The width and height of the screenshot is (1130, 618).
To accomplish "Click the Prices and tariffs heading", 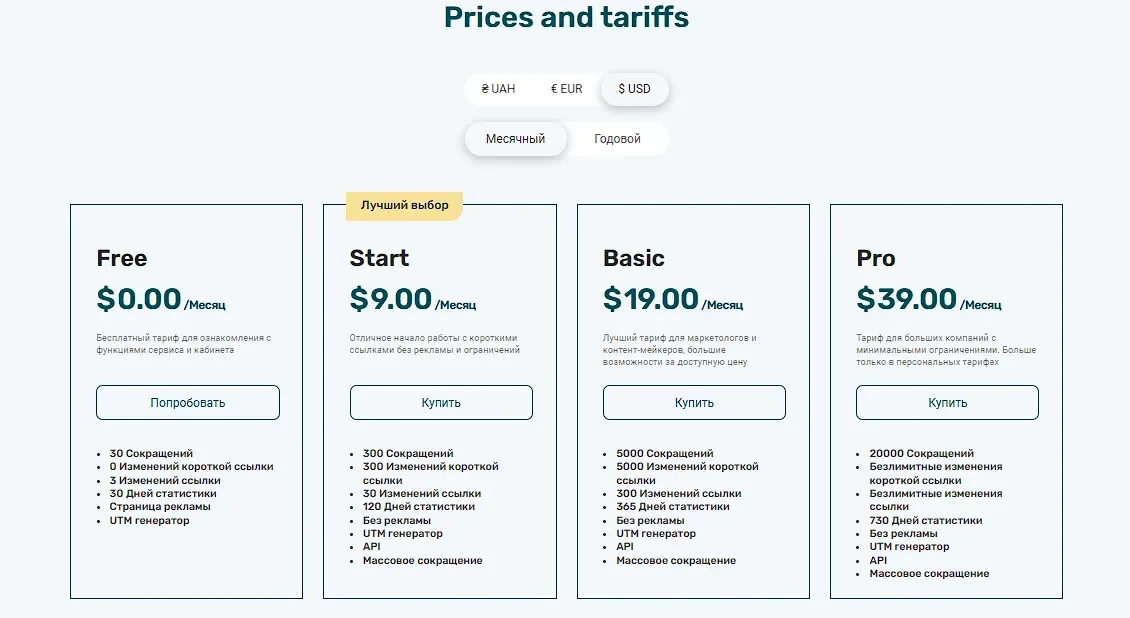I will [566, 17].
